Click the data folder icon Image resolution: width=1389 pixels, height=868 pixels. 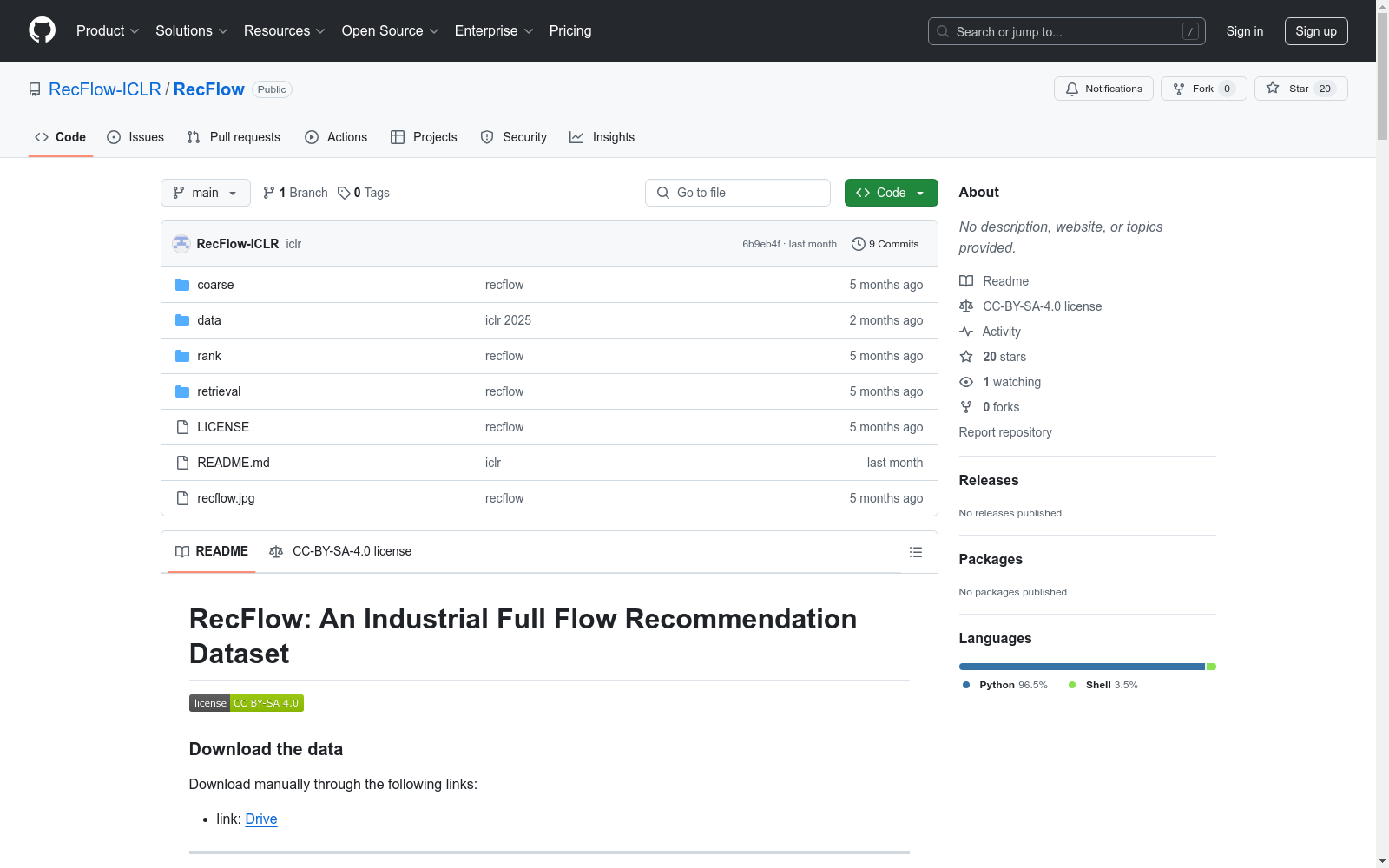tap(182, 320)
